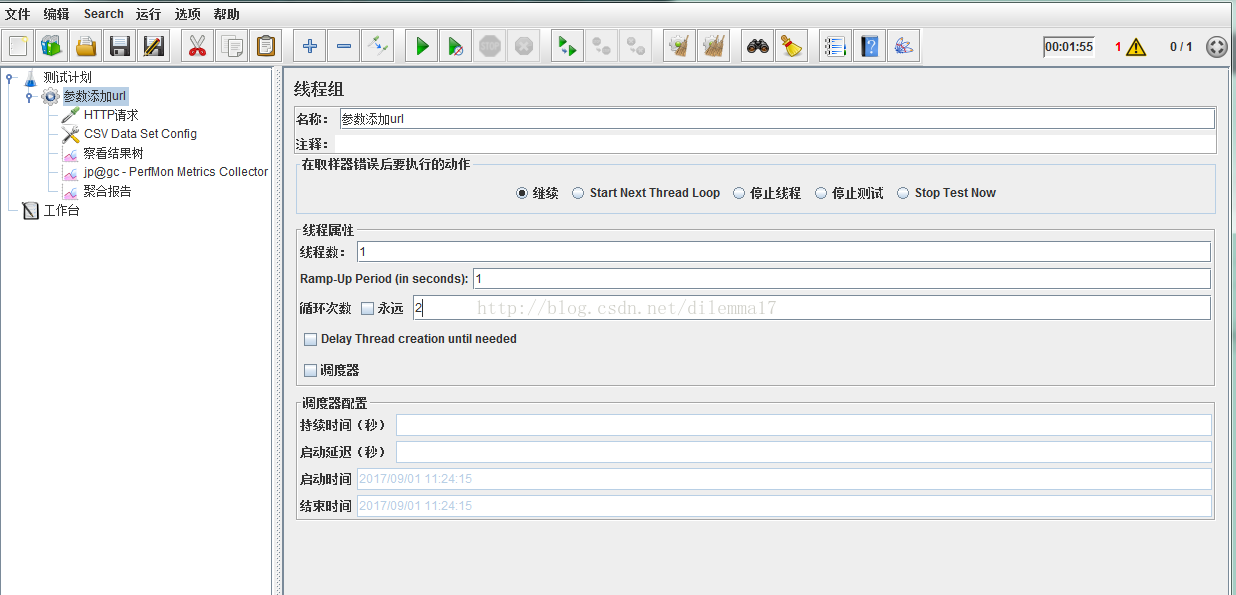The height and width of the screenshot is (595, 1236).
Task: Select 测试计划 in the tree
Action: coord(67,77)
